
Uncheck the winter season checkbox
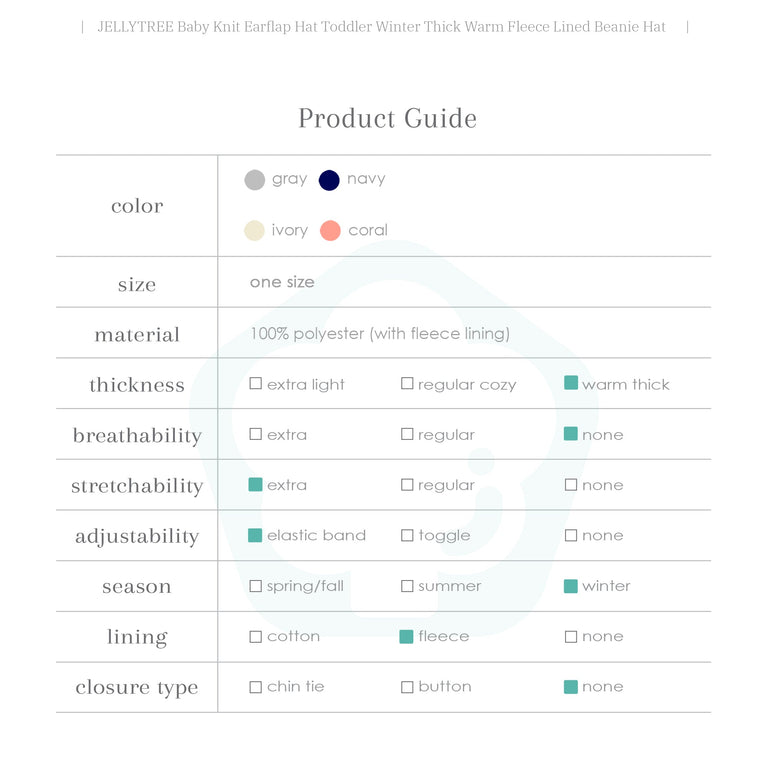[x=571, y=586]
